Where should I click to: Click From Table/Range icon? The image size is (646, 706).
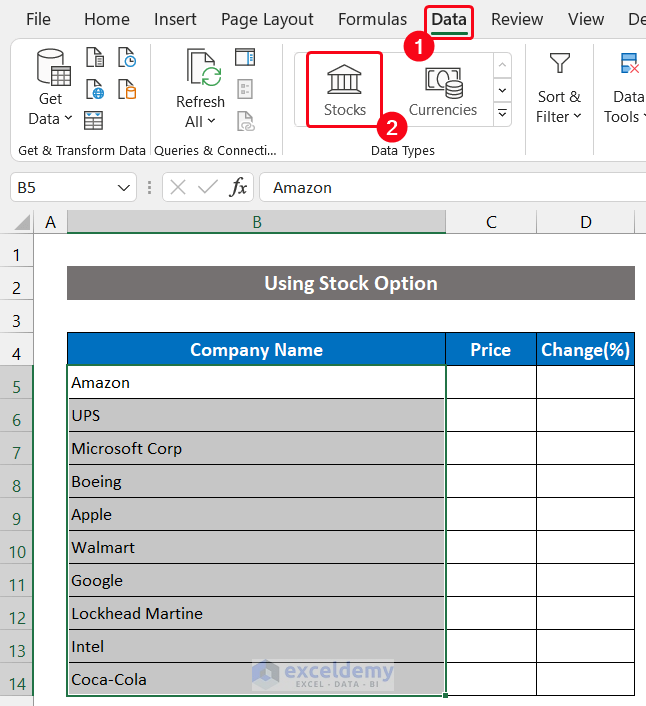pyautogui.click(x=94, y=121)
